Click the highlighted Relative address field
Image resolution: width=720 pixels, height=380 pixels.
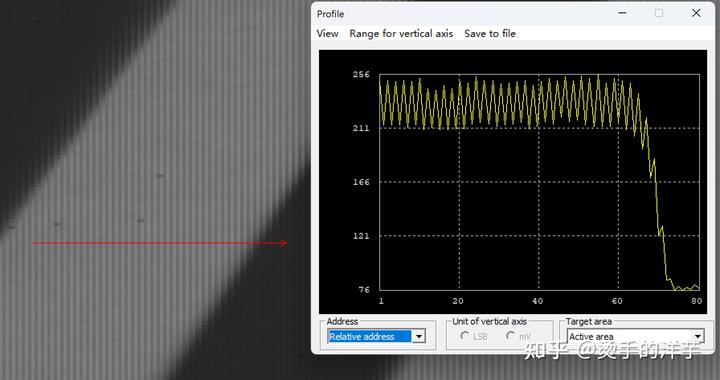point(370,336)
